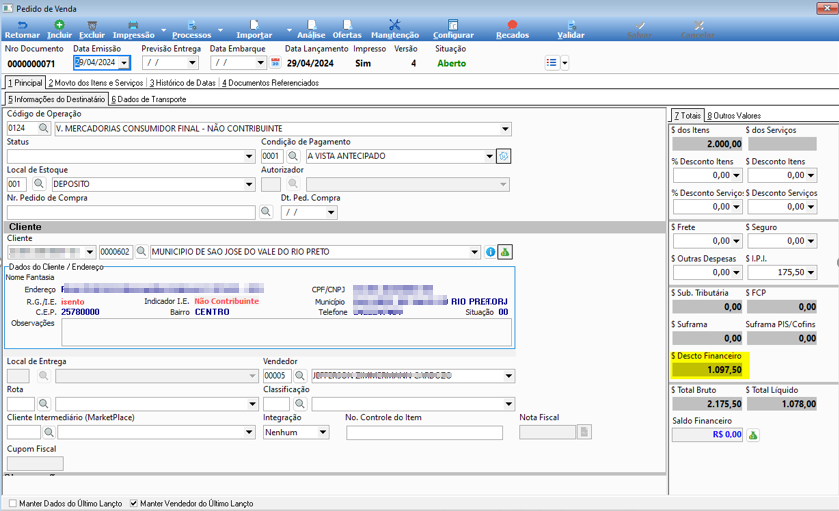Click the gear icon beside A VISTA ANTECIPADO
This screenshot has height=511, width=839.
click(x=504, y=156)
